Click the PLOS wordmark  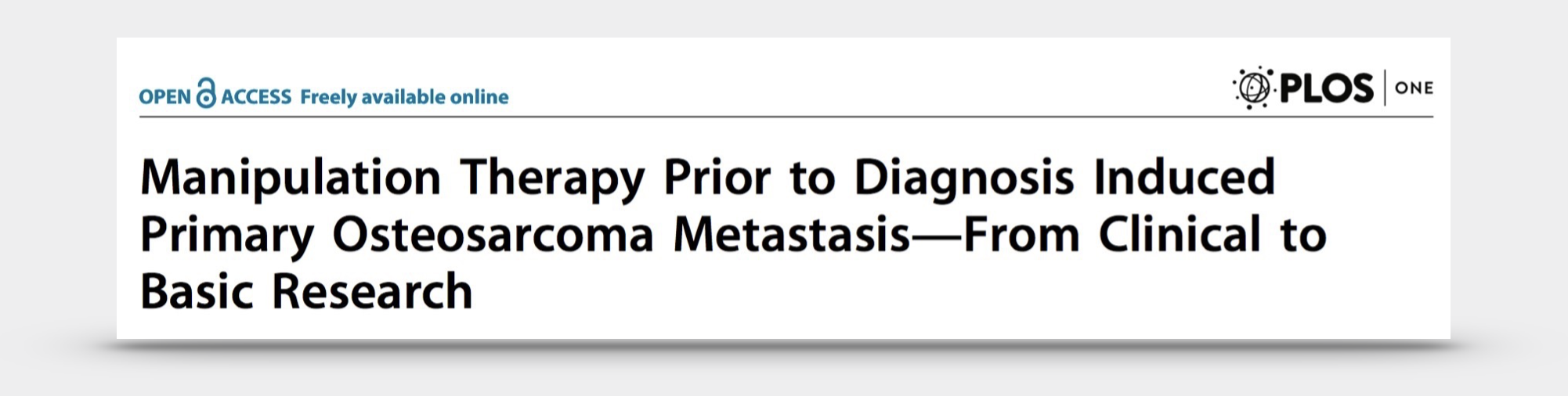(x=1326, y=88)
